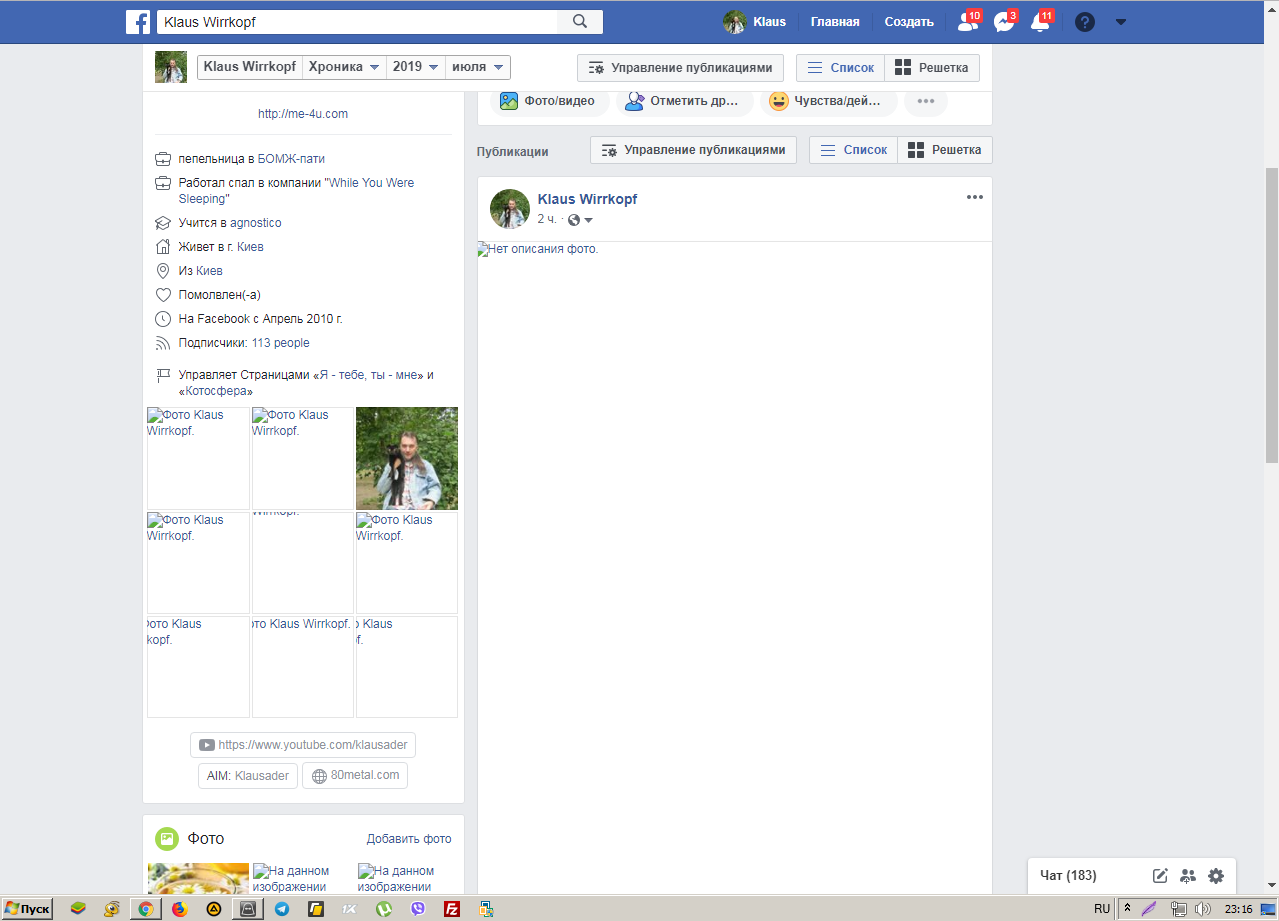1279x921 pixels.
Task: Click Киев link in Из row
Action: (209, 271)
